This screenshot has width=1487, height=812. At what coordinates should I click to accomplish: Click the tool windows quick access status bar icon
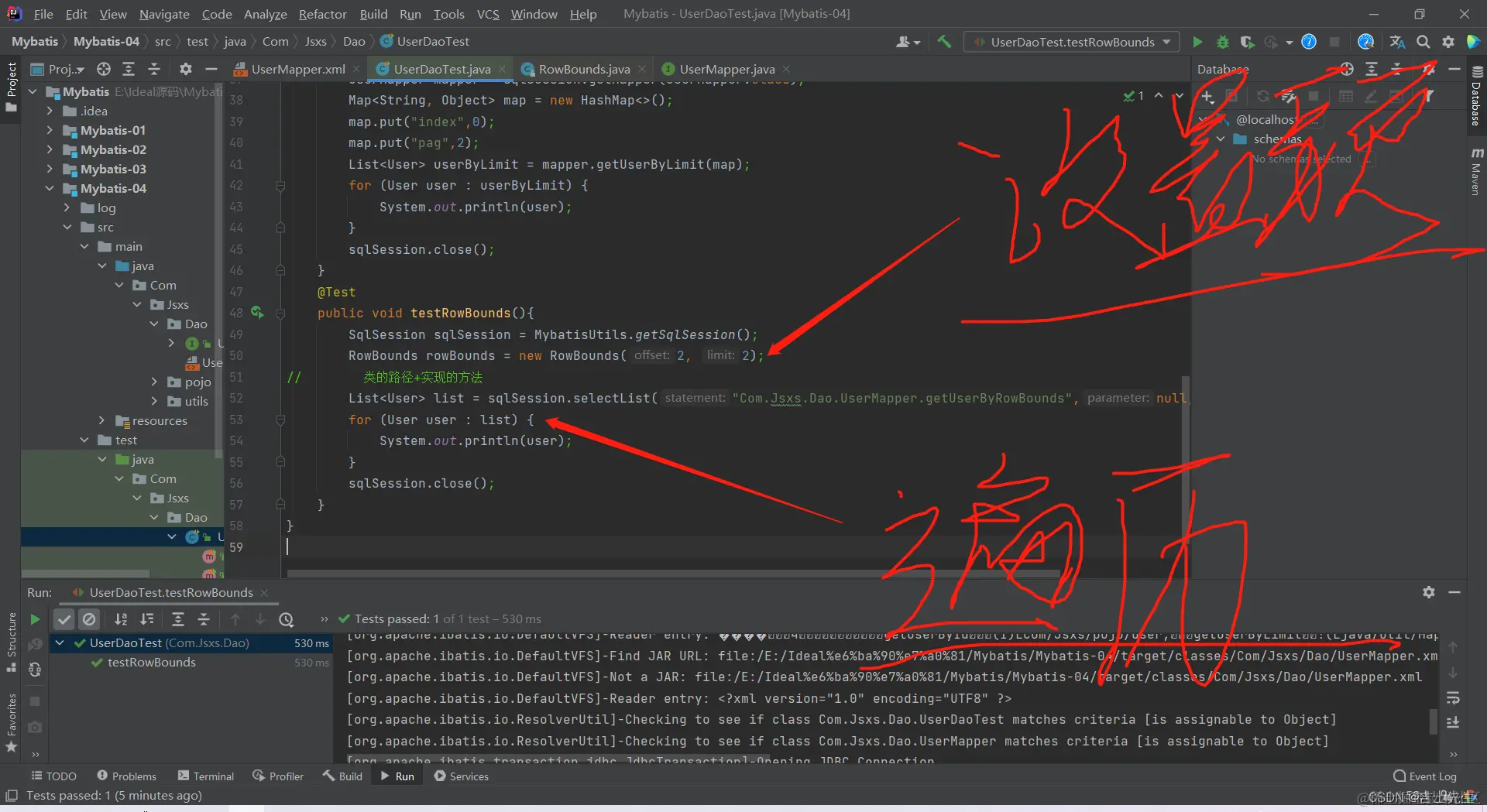12,796
